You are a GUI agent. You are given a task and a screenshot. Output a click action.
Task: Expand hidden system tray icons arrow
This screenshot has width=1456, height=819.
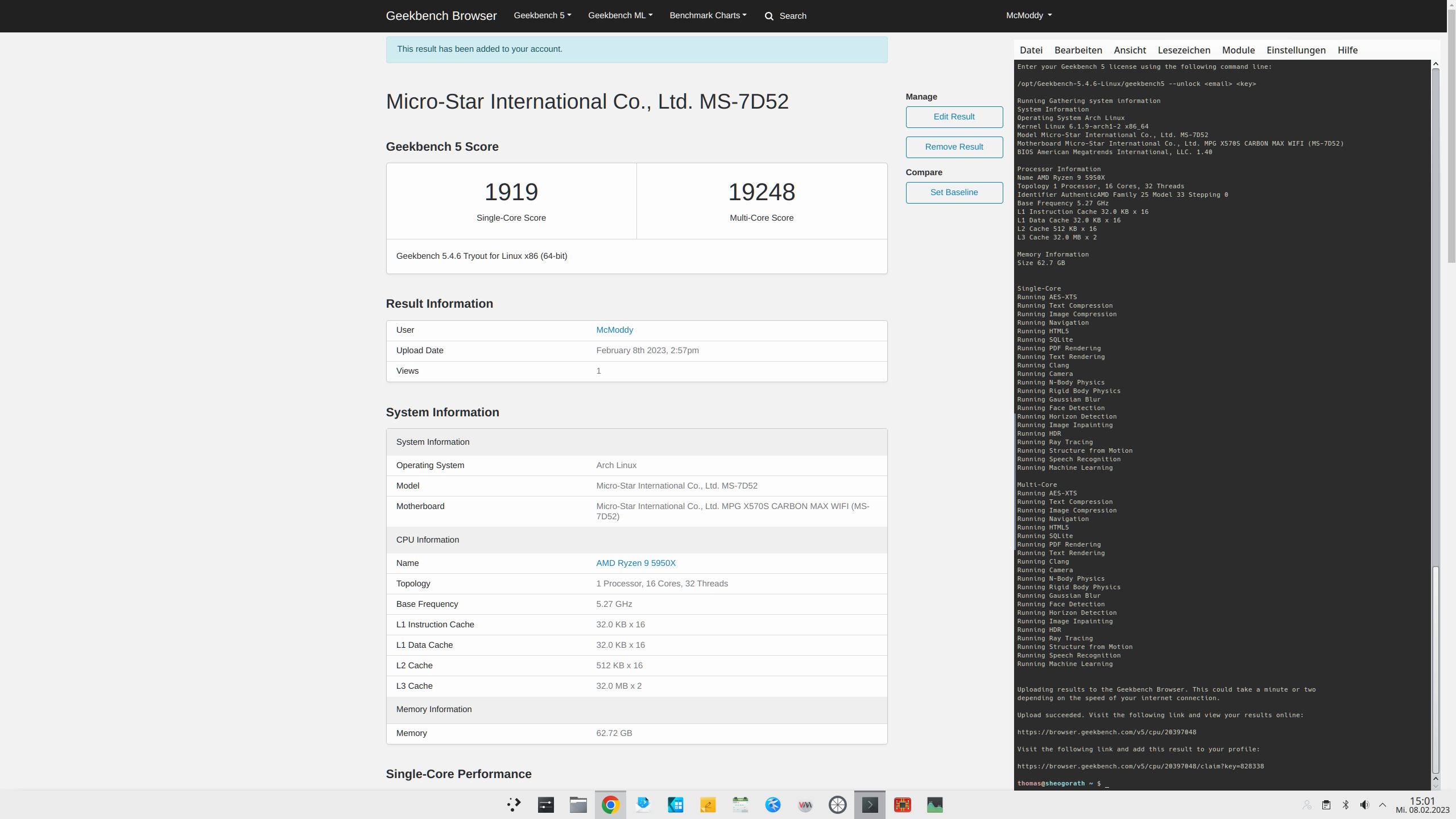coord(1383,805)
